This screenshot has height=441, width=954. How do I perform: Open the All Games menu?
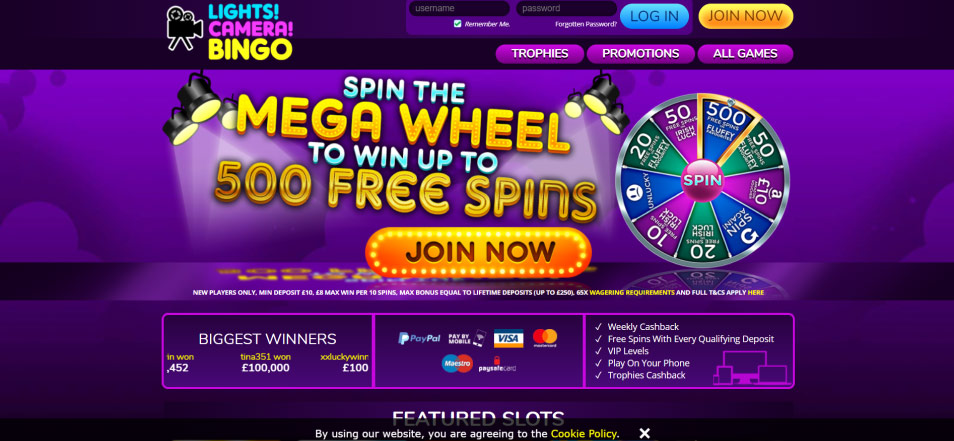pyautogui.click(x=745, y=54)
